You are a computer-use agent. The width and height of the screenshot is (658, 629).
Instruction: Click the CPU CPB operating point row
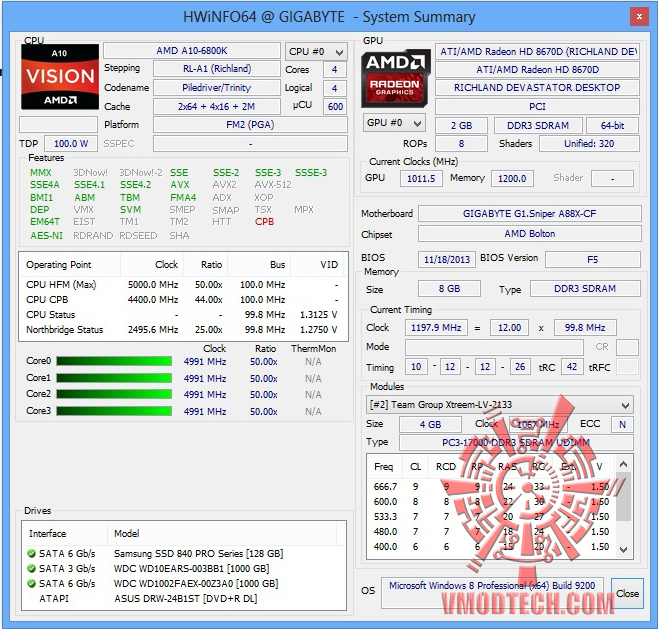point(183,300)
